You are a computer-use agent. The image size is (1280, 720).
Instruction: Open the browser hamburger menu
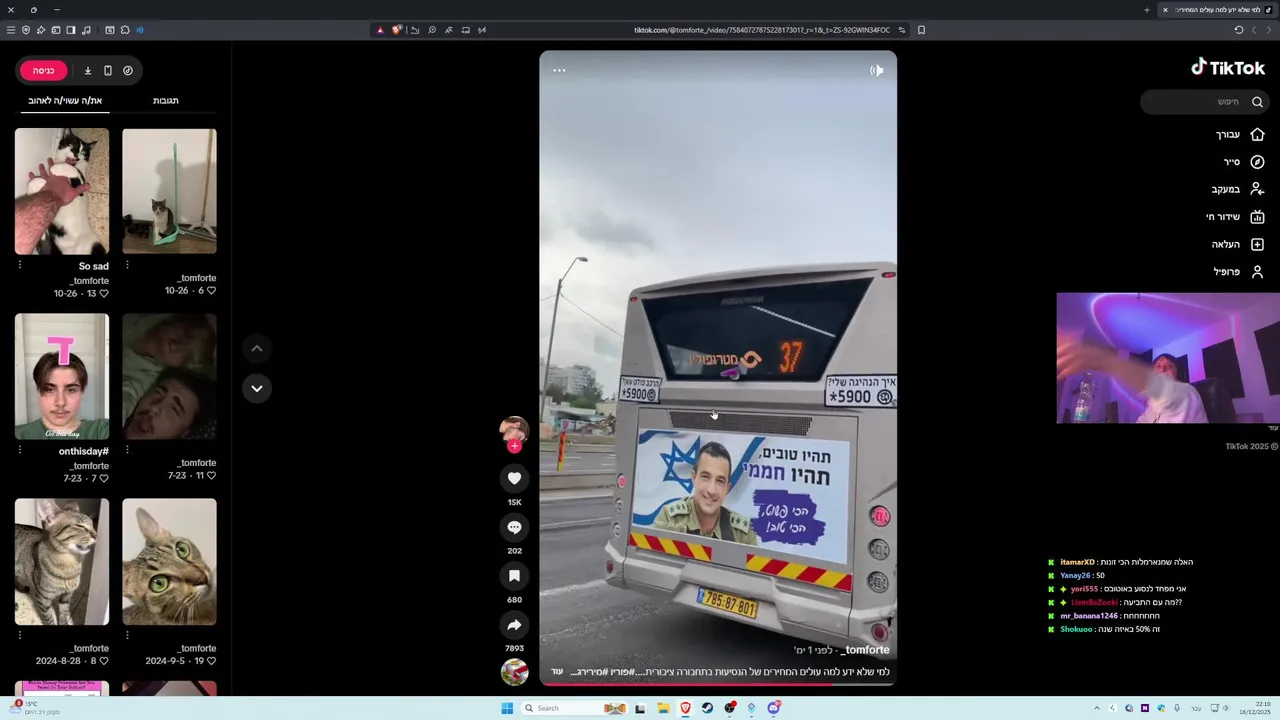[x=11, y=30]
